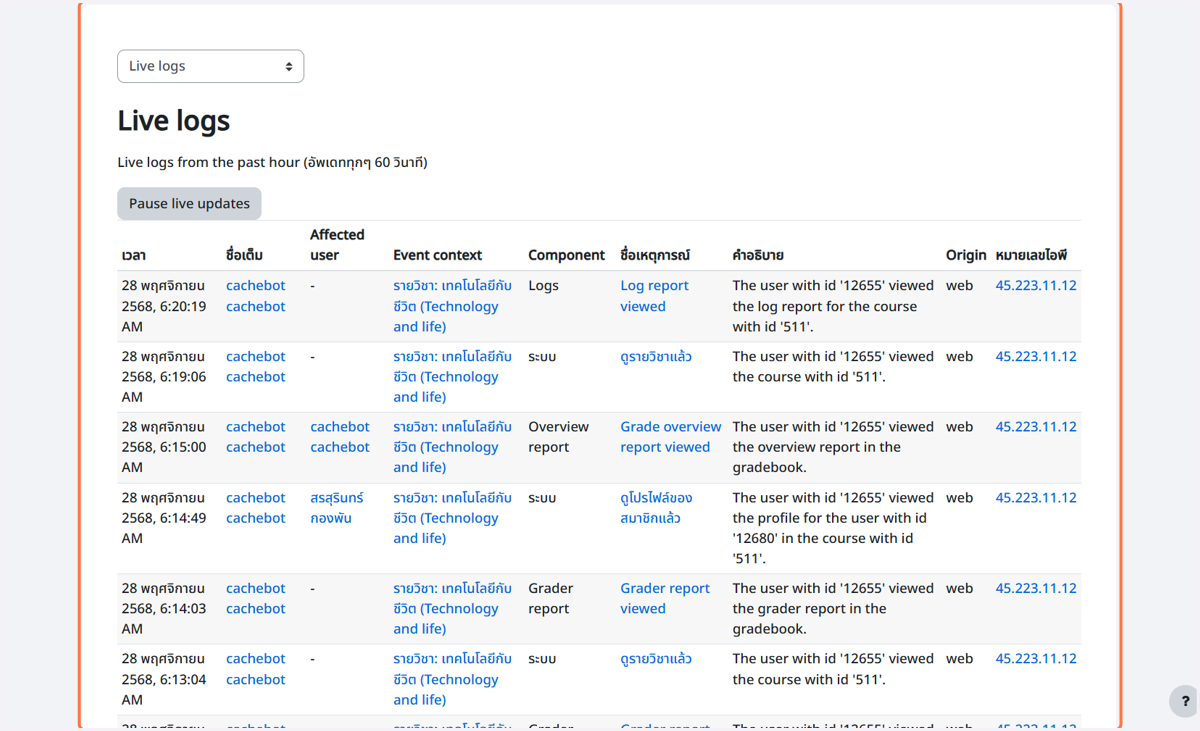The width and height of the screenshot is (1200, 731).
Task: Open full name cachebot link in 6:15:00 row
Action: (256, 437)
